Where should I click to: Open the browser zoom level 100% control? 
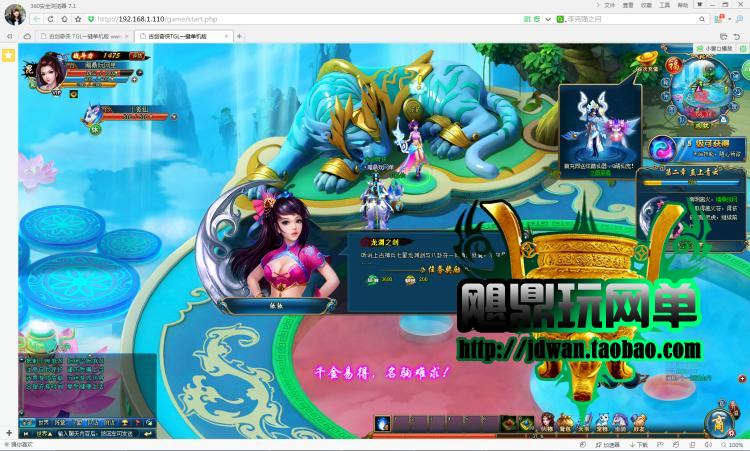click(x=733, y=445)
